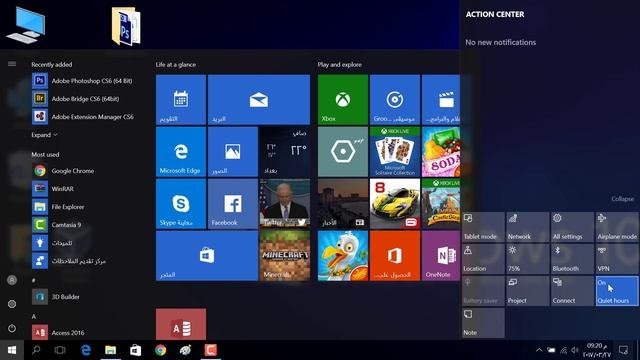Open Adobe Bridge CS6 (64bit)

click(x=76, y=99)
